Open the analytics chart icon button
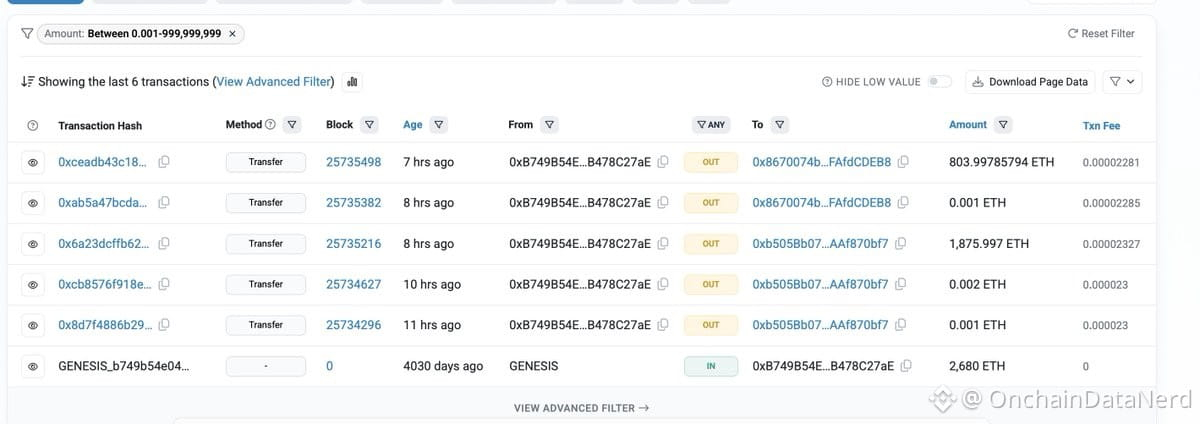The height and width of the screenshot is (424, 1200). [352, 82]
